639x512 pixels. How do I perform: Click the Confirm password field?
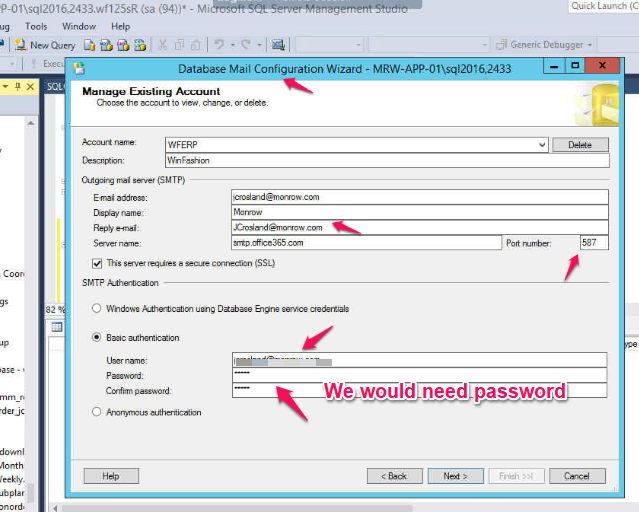(419, 390)
